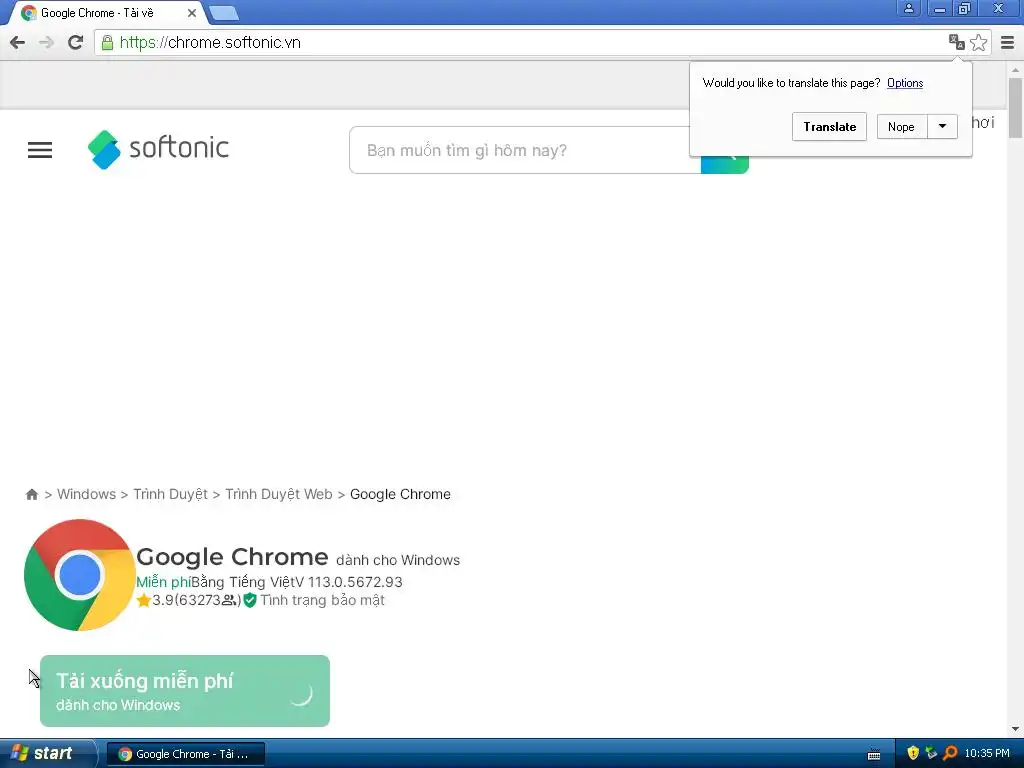The height and width of the screenshot is (768, 1024).
Task: Click the Google Chrome breadcrumb text
Action: 400,494
